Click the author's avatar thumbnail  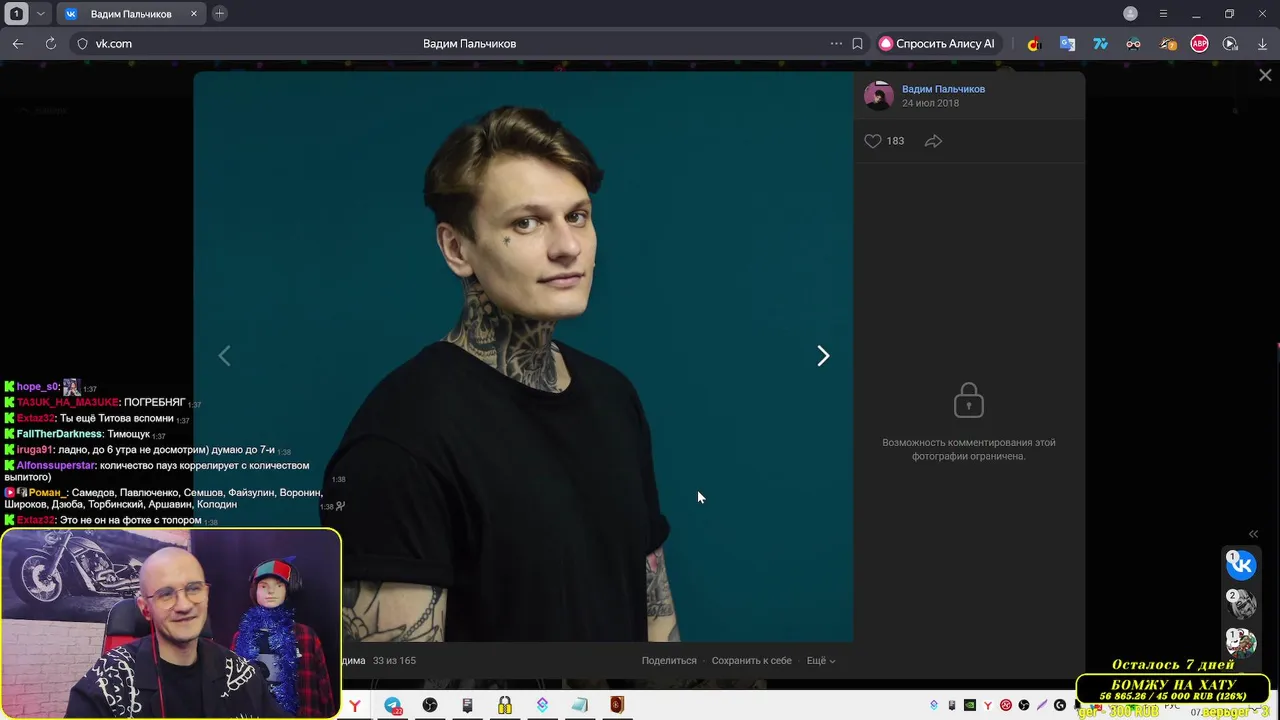(879, 95)
